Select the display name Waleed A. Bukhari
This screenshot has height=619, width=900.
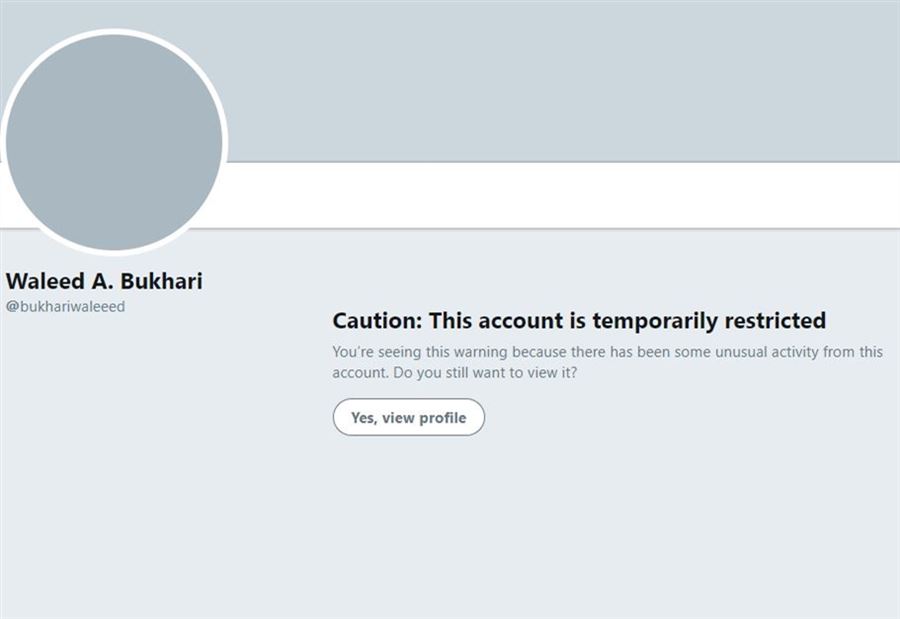point(104,281)
